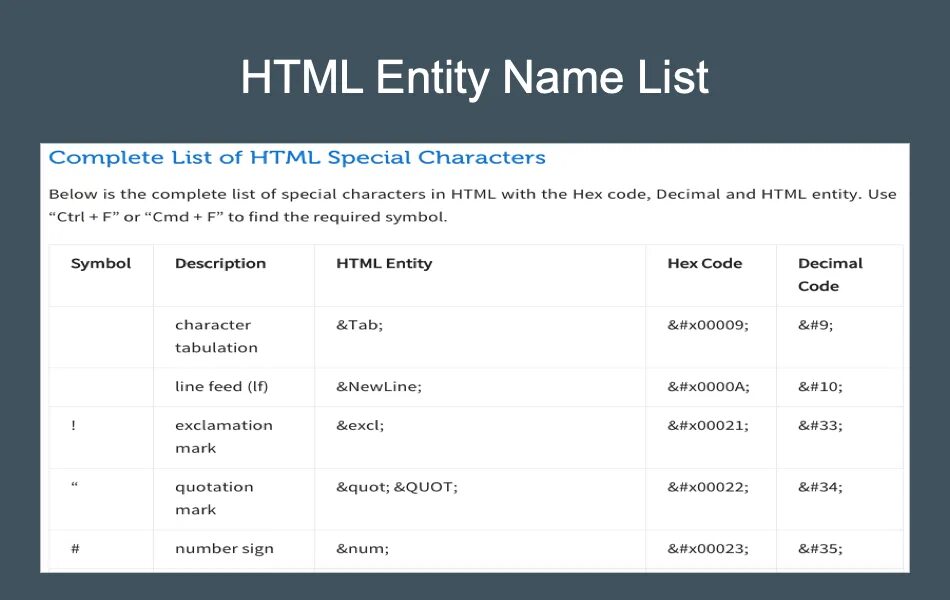
Task: Select the HTML Entity column header
Action: click(384, 264)
